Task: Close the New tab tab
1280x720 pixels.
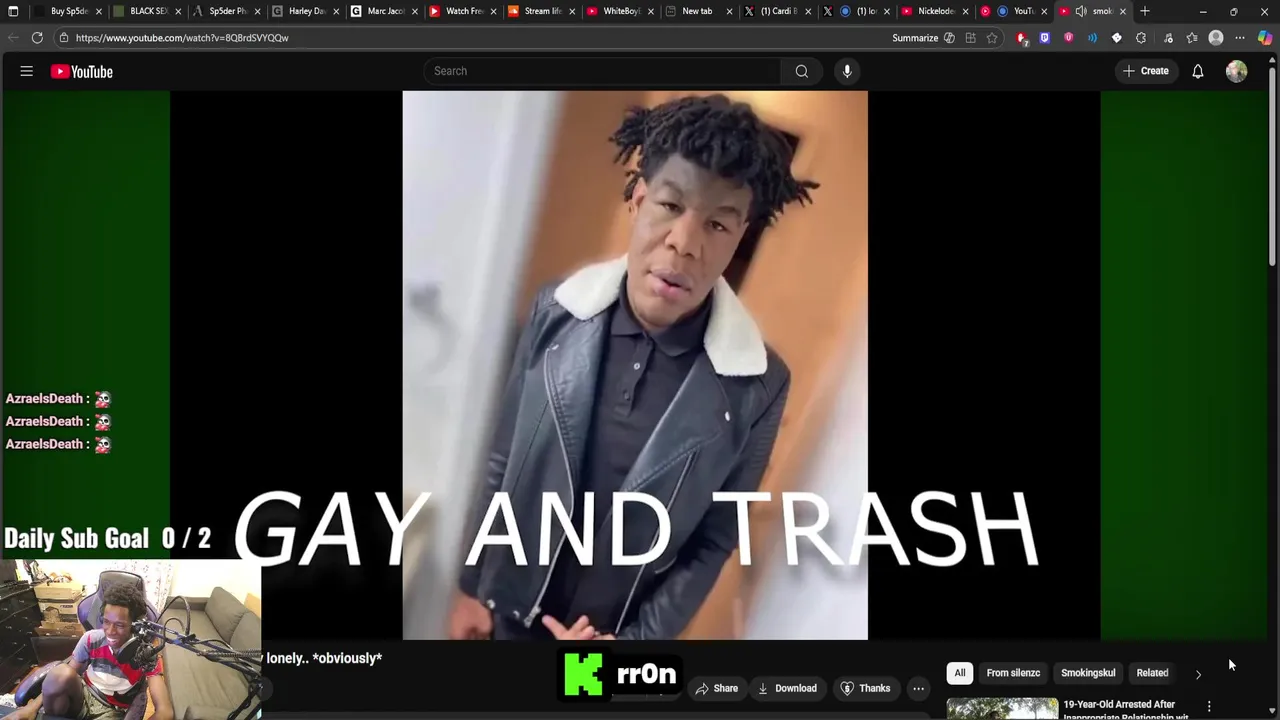Action: 729,11
